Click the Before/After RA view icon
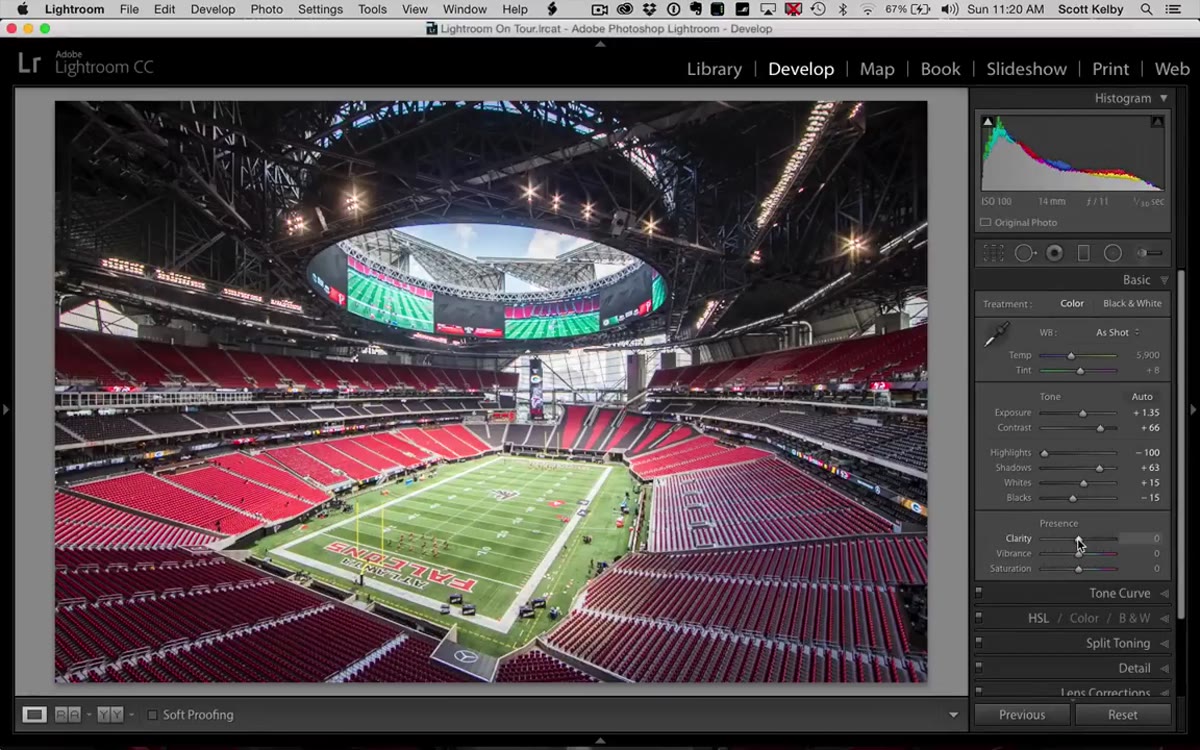The width and height of the screenshot is (1200, 750). click(68, 715)
